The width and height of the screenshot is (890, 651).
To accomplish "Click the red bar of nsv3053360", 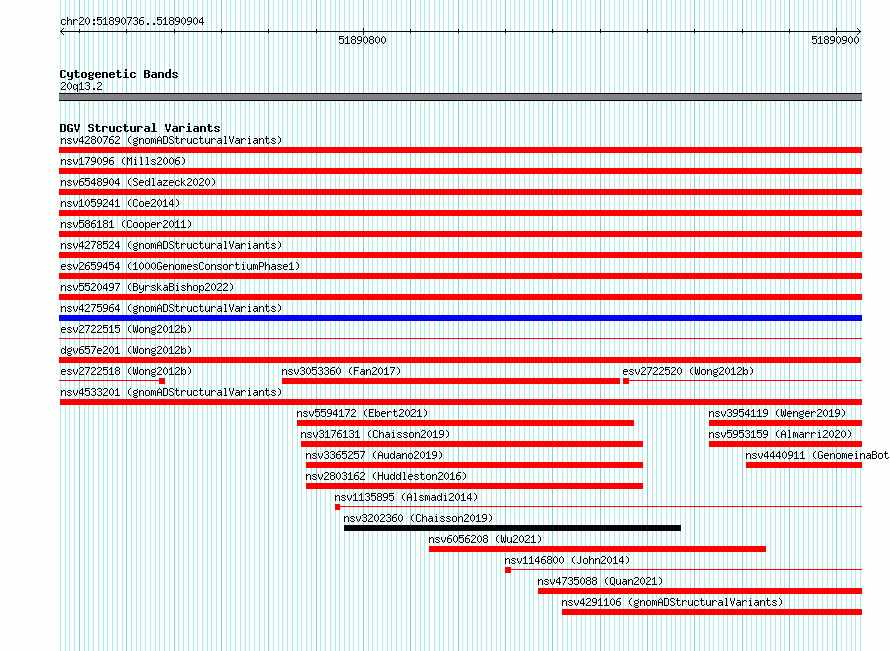I will tap(451, 381).
